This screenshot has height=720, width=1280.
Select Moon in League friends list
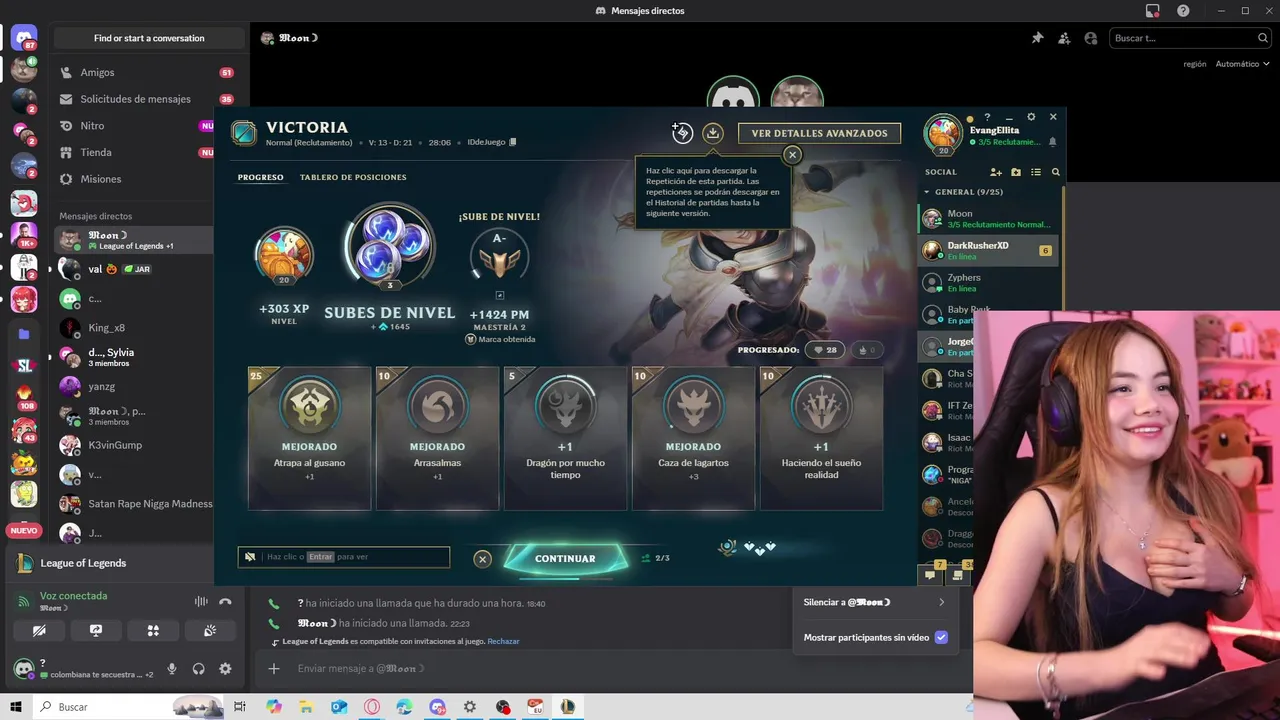(989, 218)
